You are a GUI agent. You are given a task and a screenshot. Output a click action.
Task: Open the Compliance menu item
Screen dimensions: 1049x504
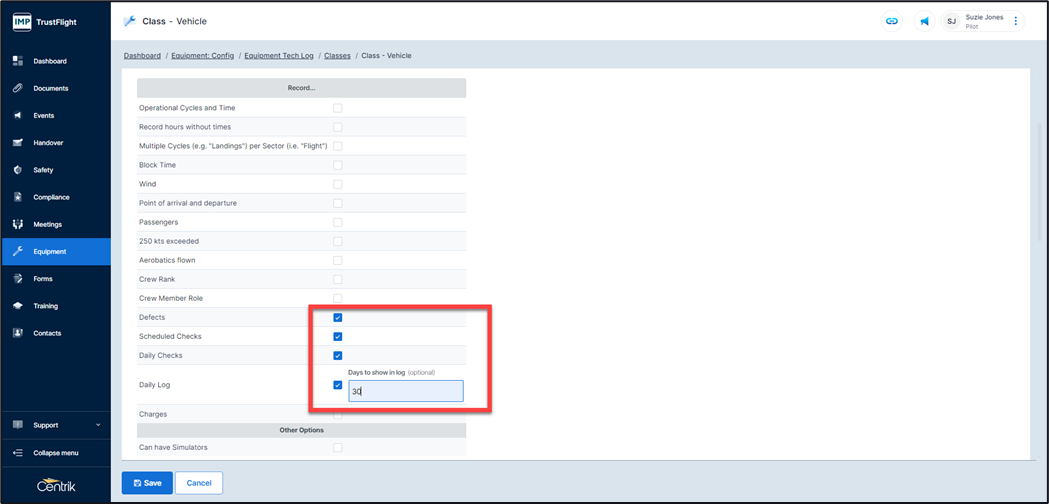(x=56, y=197)
